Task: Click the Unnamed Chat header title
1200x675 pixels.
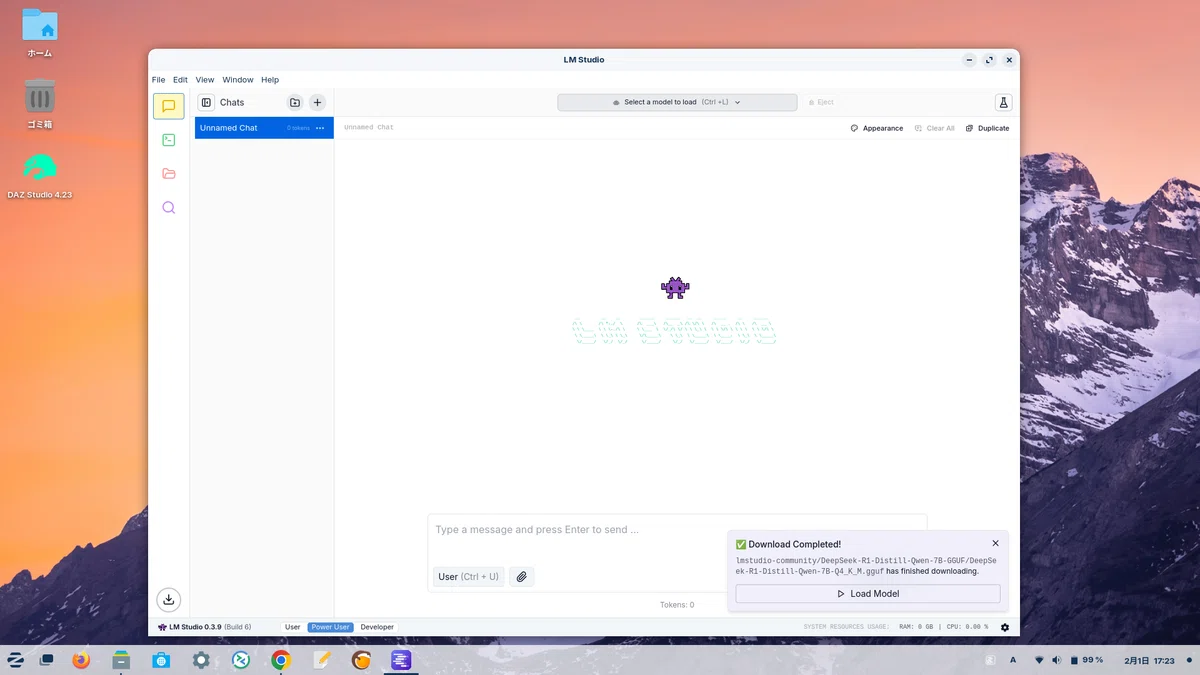Action: click(x=369, y=128)
